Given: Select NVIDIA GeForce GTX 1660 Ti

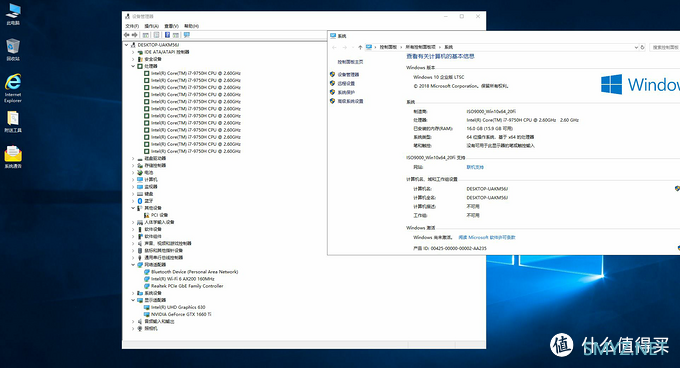Looking at the screenshot, I should (181, 314).
